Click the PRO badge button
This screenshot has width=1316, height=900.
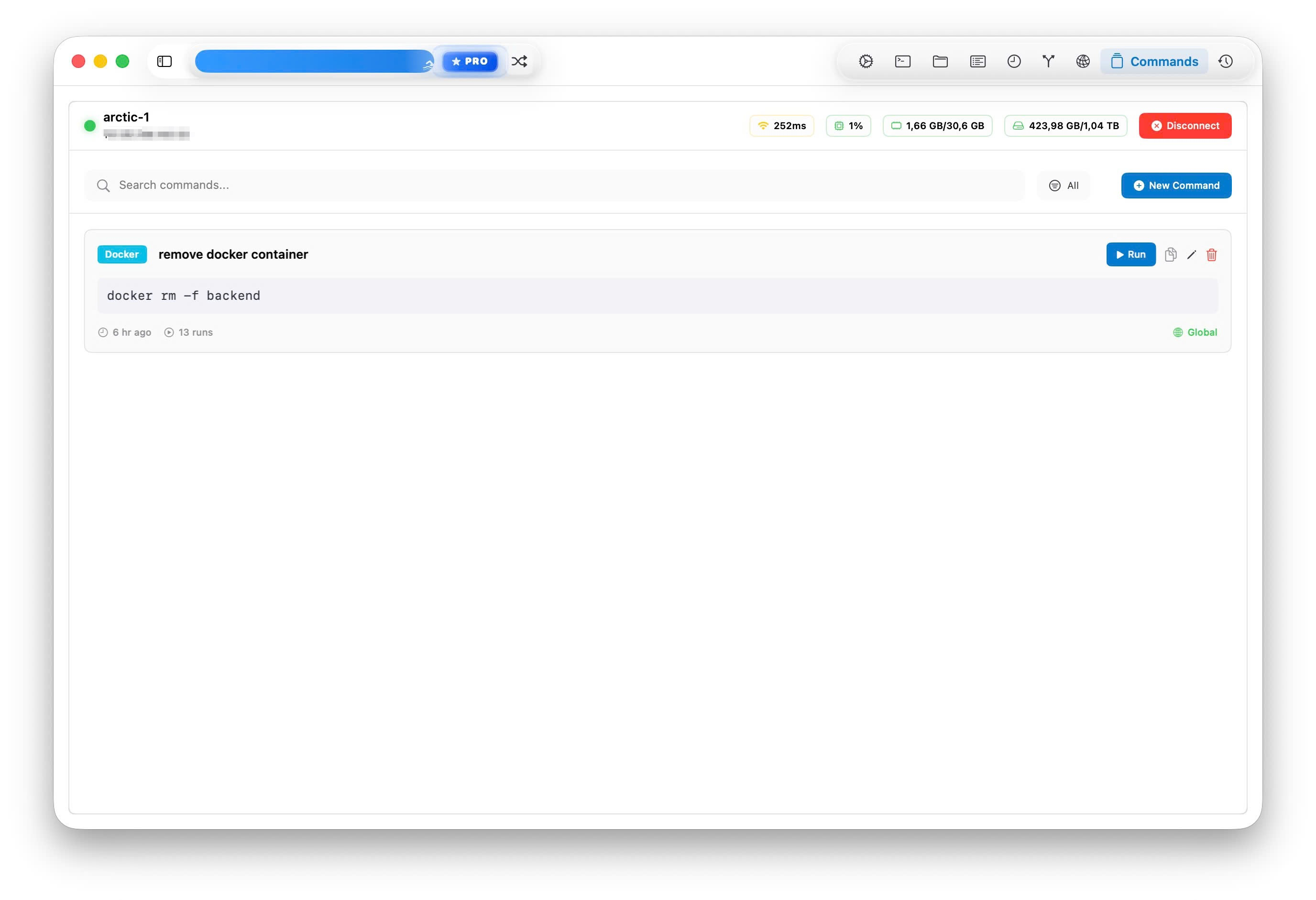470,61
